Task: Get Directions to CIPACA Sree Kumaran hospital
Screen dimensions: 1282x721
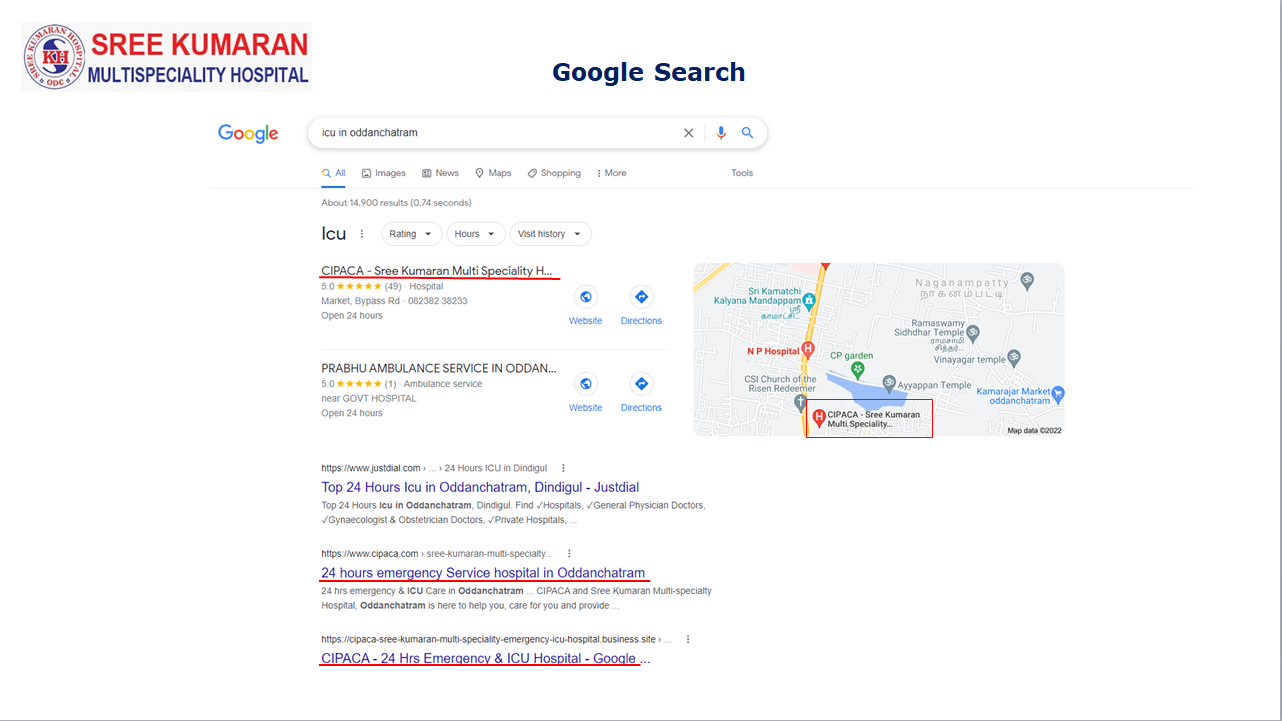Action: pyautogui.click(x=641, y=297)
